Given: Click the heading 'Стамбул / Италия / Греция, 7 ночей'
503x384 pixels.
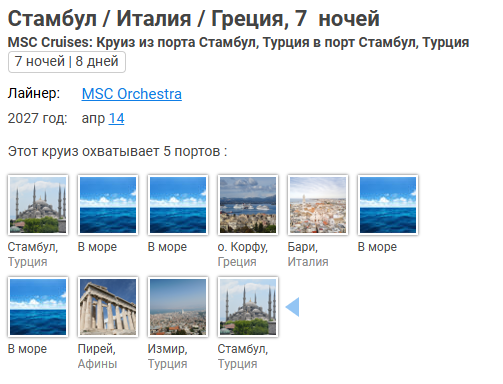Looking at the screenshot, I should [x=193, y=18].
